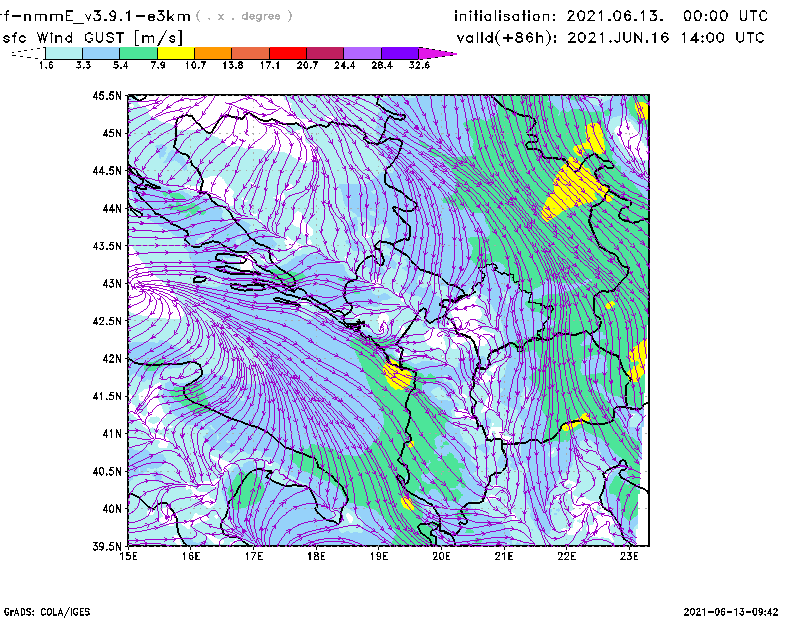
Task: Click the green 5.4–7.9 legend swatch
Action: [138, 53]
